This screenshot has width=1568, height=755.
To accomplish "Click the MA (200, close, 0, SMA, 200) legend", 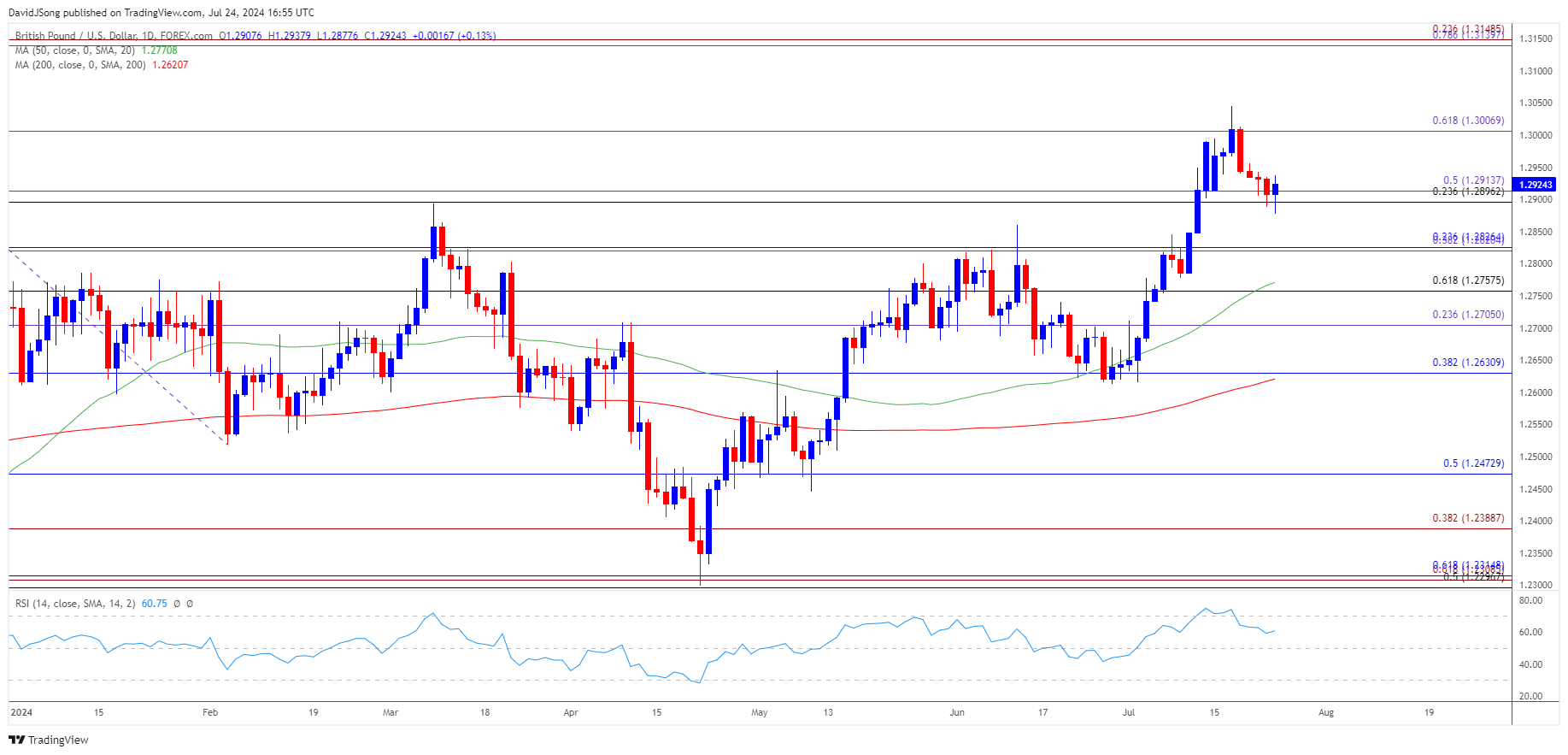I will pos(80,65).
